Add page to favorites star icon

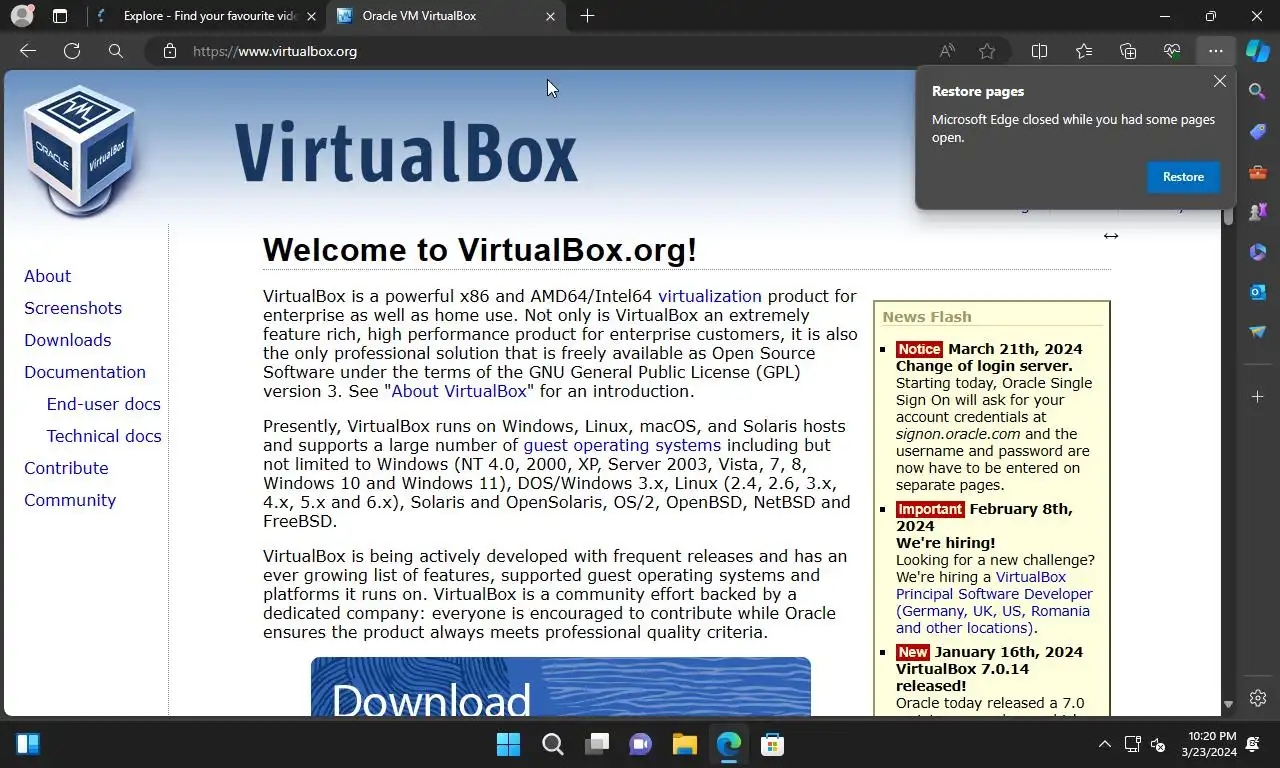(987, 51)
